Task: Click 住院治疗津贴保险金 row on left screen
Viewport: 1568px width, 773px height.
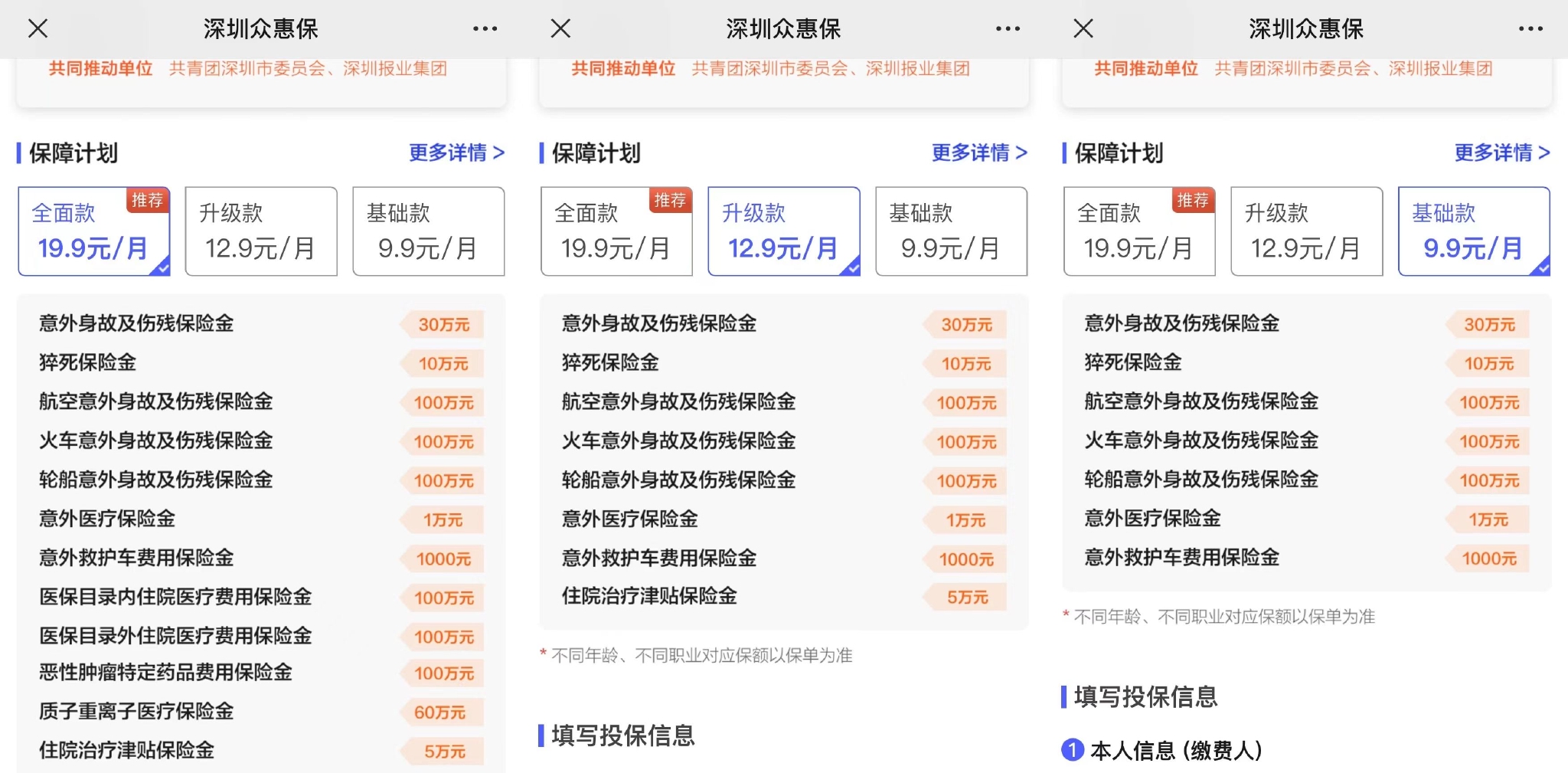Action: click(261, 750)
